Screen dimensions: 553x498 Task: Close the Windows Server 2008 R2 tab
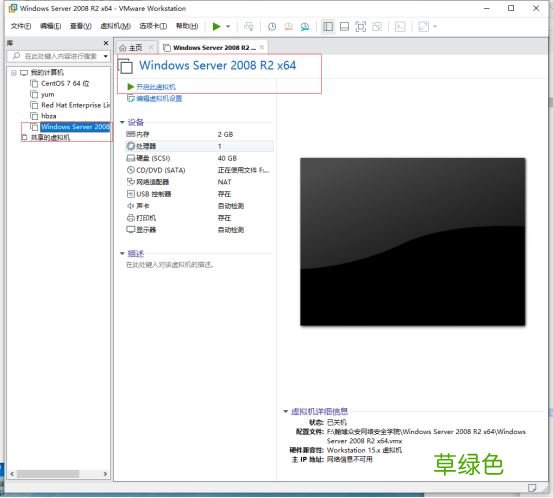(x=262, y=47)
